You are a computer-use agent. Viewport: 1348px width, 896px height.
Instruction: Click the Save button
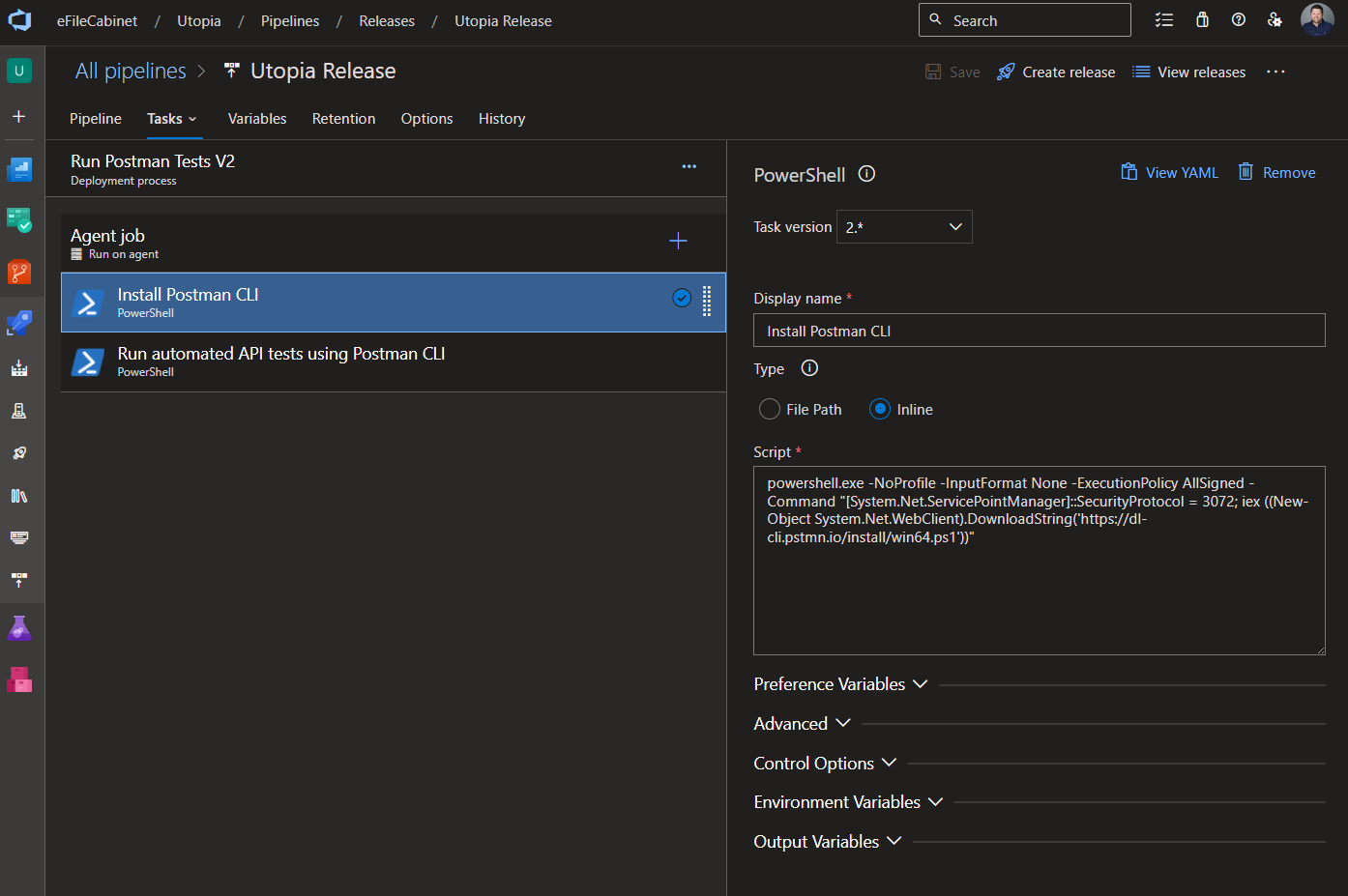tap(952, 72)
